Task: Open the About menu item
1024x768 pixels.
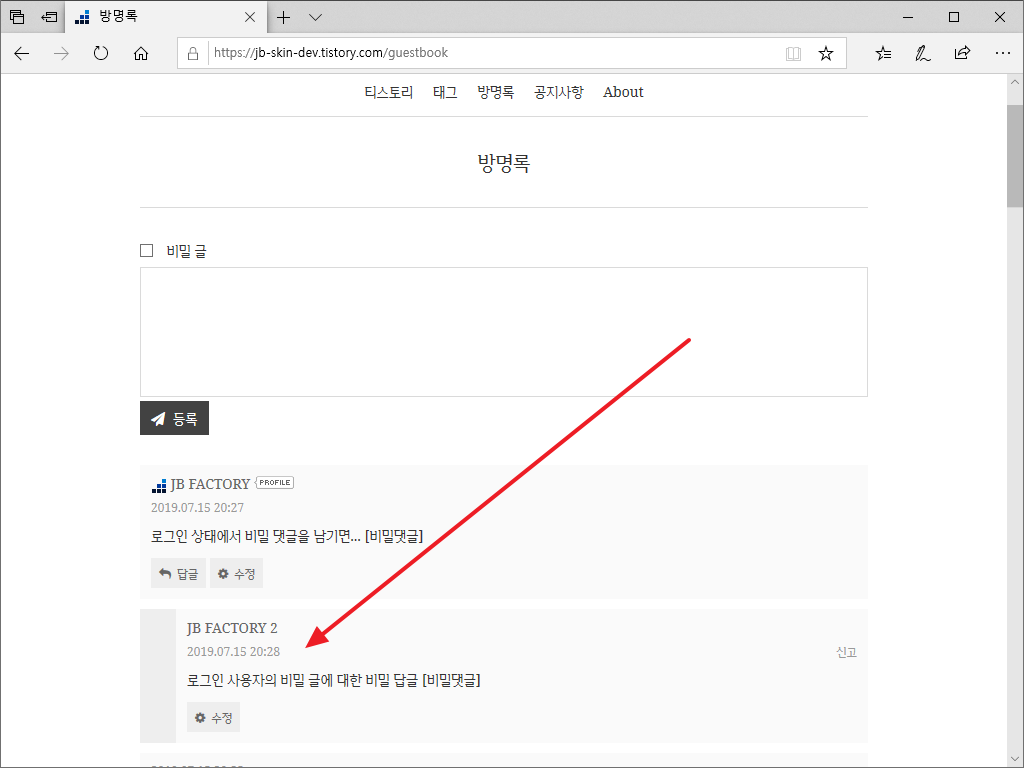Action: coord(623,92)
